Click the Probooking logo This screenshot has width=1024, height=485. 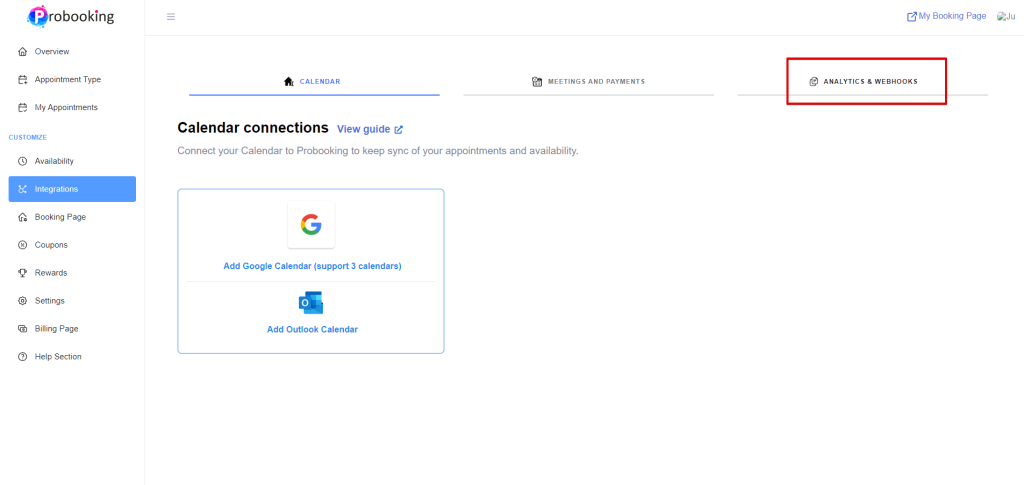point(71,16)
